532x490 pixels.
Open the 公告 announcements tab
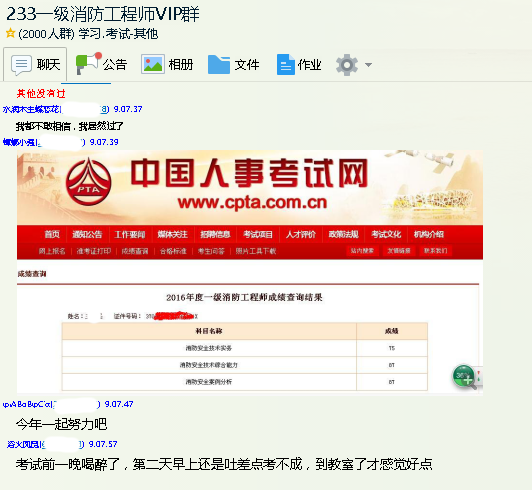point(101,64)
